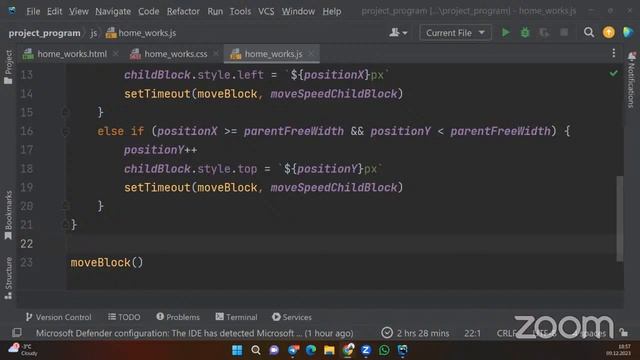
Task: Open the Window menu
Action: 298,11
